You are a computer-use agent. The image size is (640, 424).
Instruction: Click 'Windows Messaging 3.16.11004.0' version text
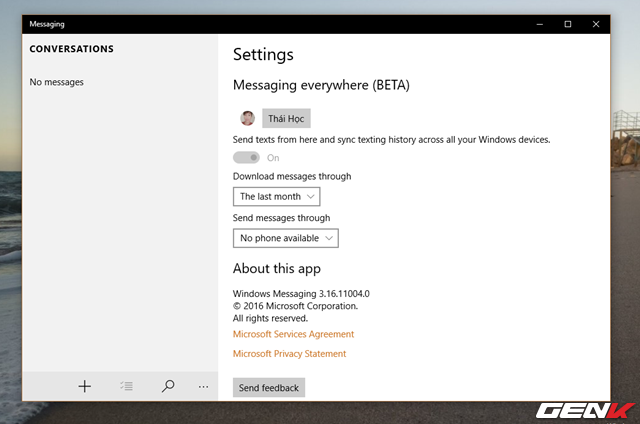point(301,294)
